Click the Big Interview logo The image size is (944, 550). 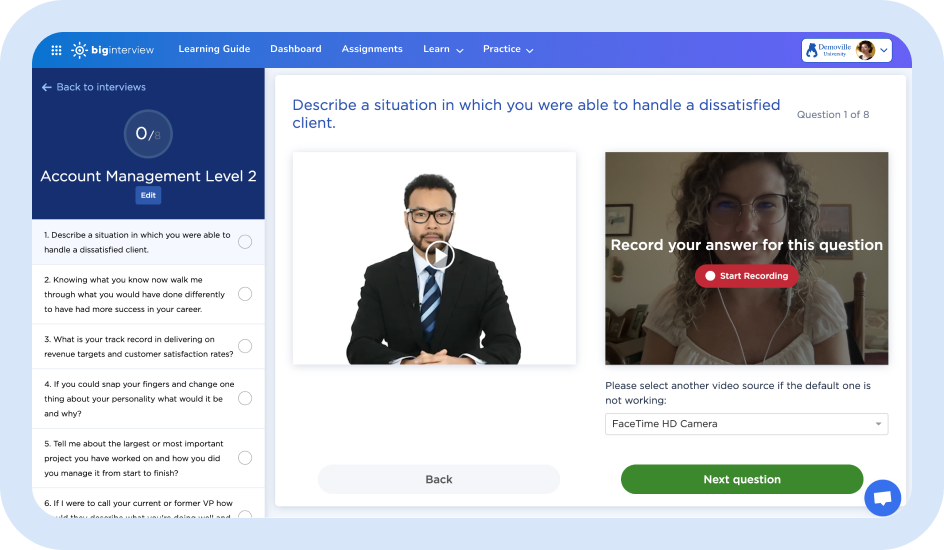tap(113, 50)
